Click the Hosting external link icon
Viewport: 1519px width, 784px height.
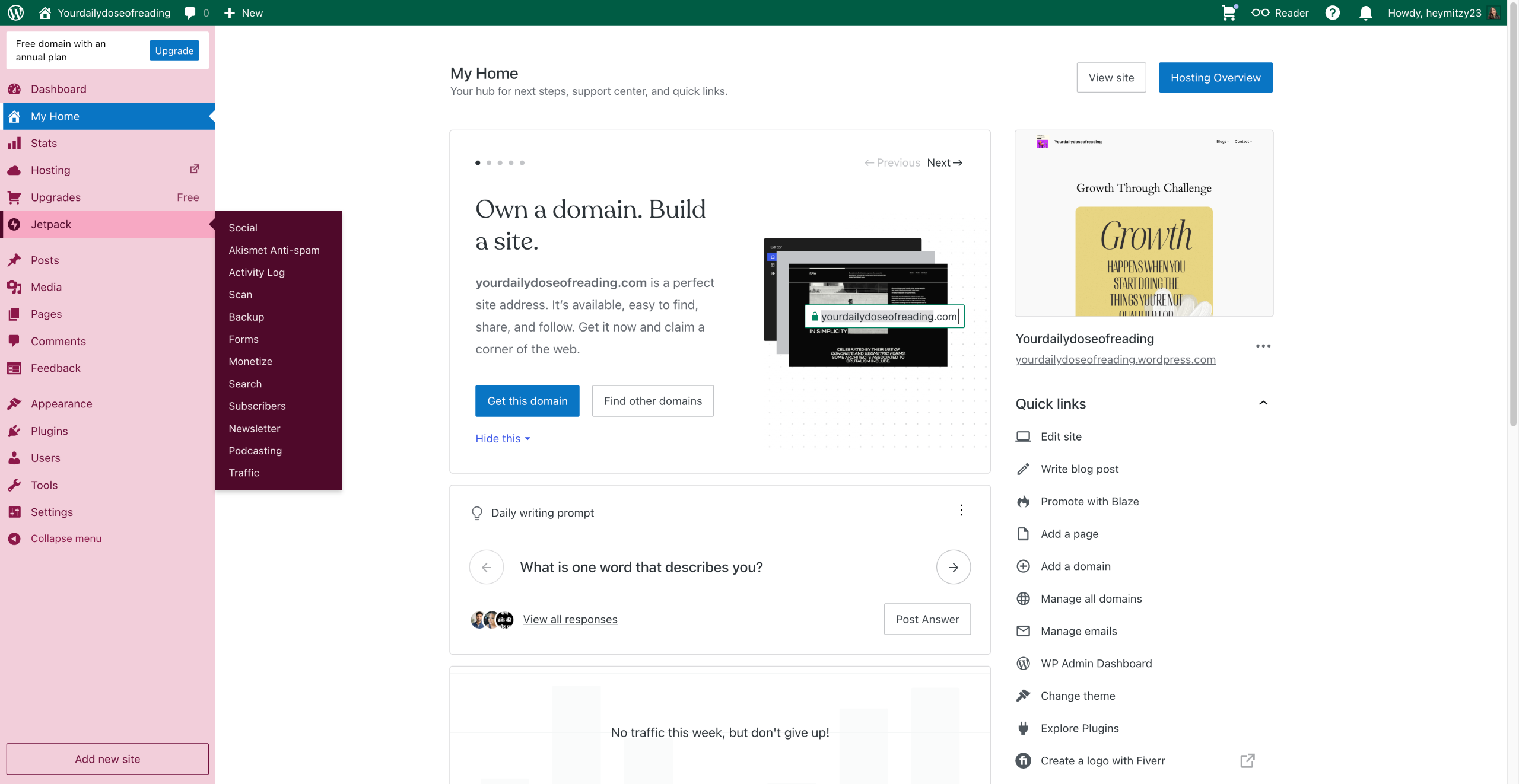click(194, 170)
